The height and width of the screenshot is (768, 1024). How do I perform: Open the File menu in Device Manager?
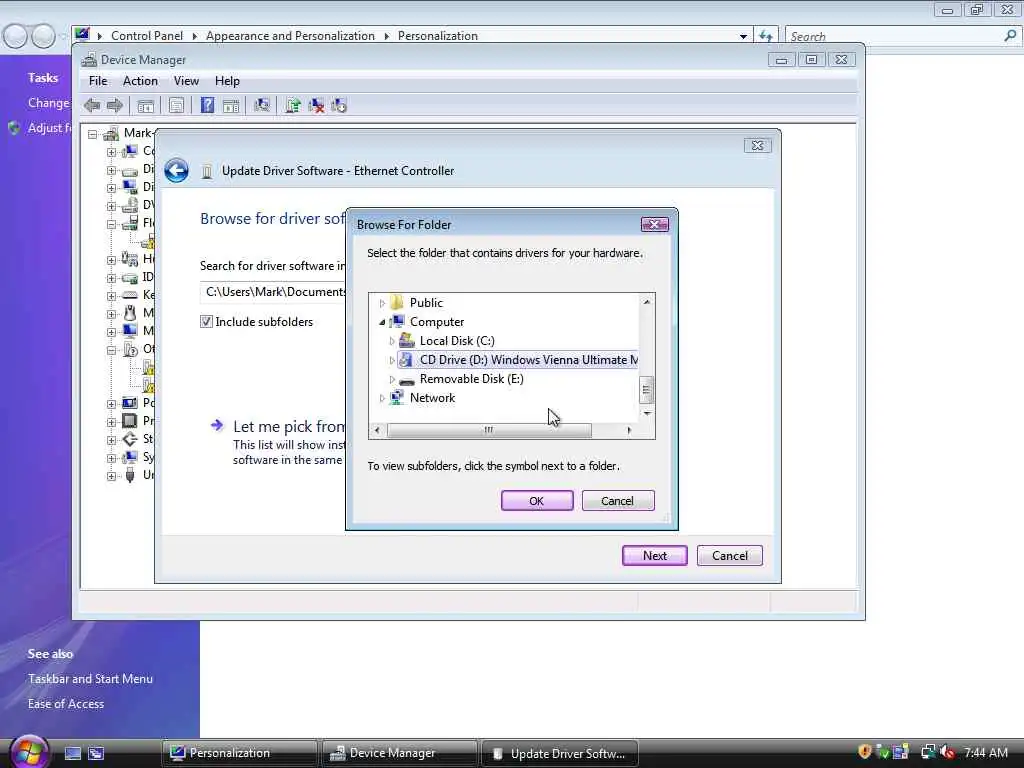[98, 81]
